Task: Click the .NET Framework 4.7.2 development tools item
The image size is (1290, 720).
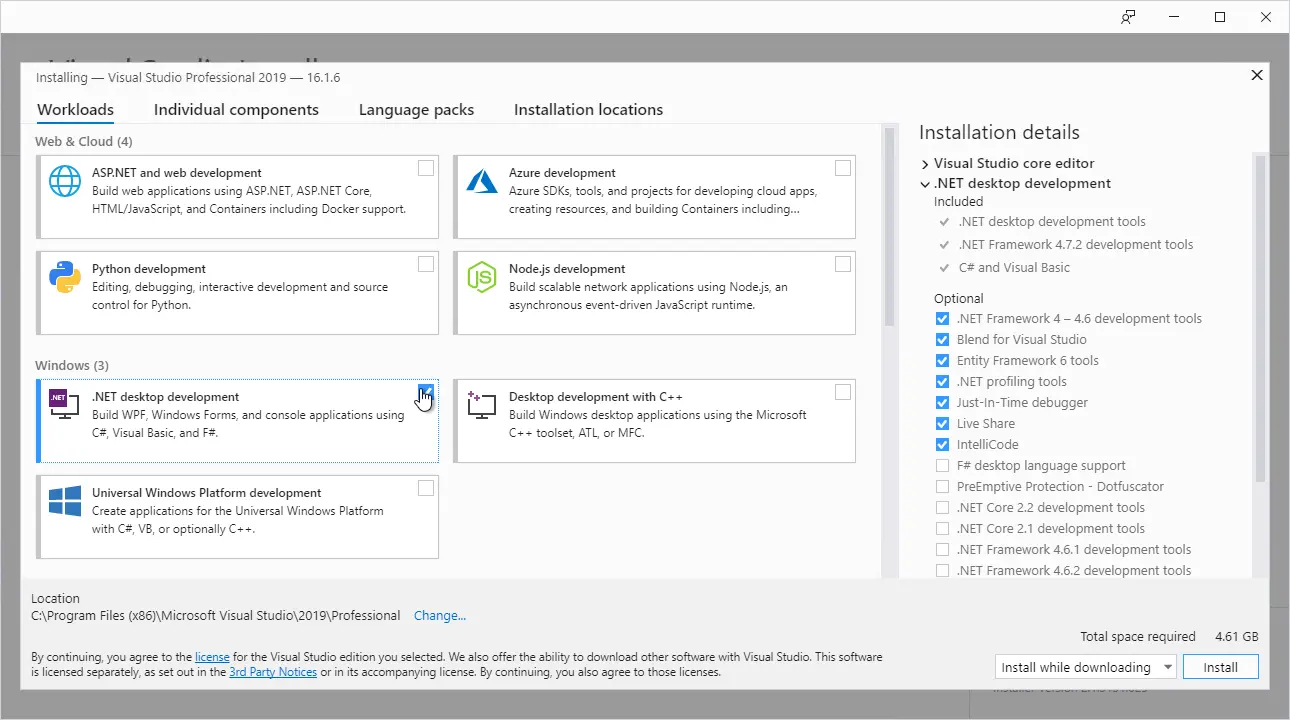Action: 1075,245
